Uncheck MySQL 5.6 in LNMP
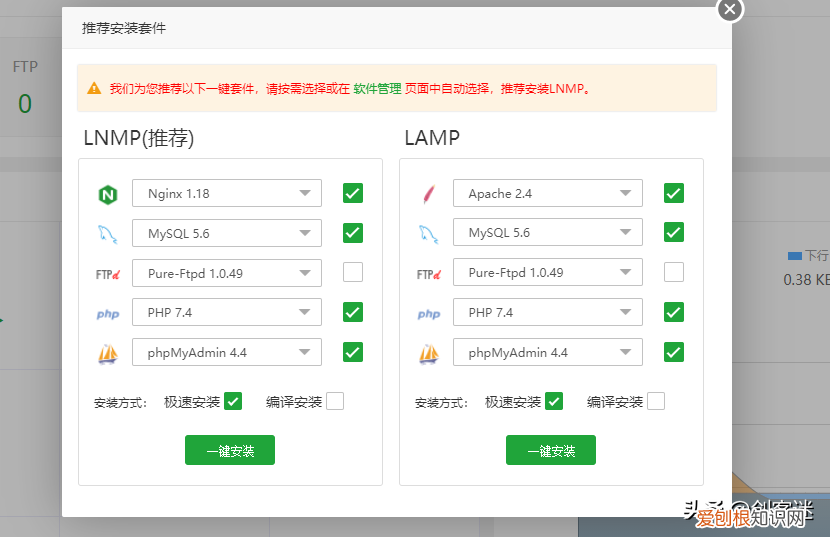The image size is (830, 537). pos(353,233)
